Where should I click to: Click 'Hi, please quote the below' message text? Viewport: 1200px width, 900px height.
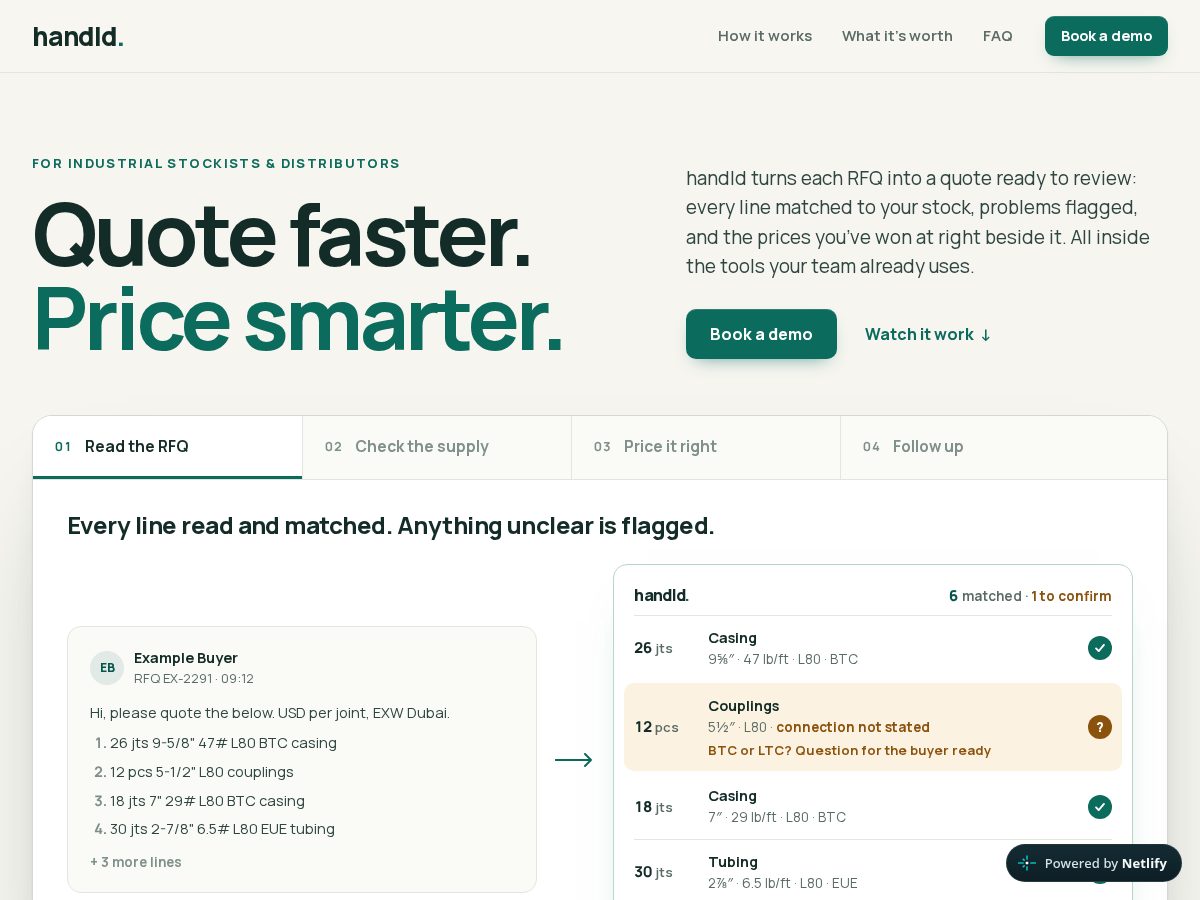click(x=270, y=713)
